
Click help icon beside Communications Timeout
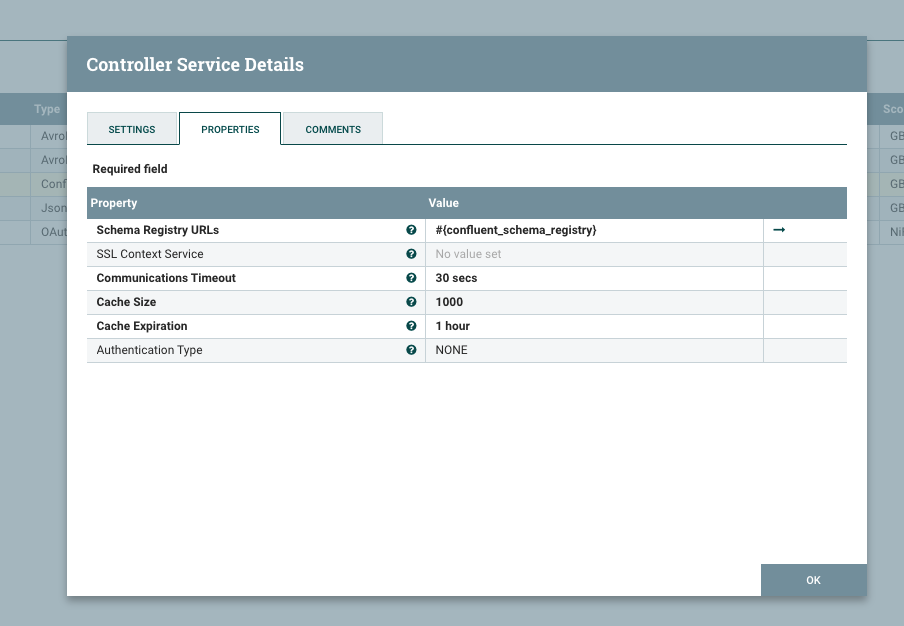411,278
